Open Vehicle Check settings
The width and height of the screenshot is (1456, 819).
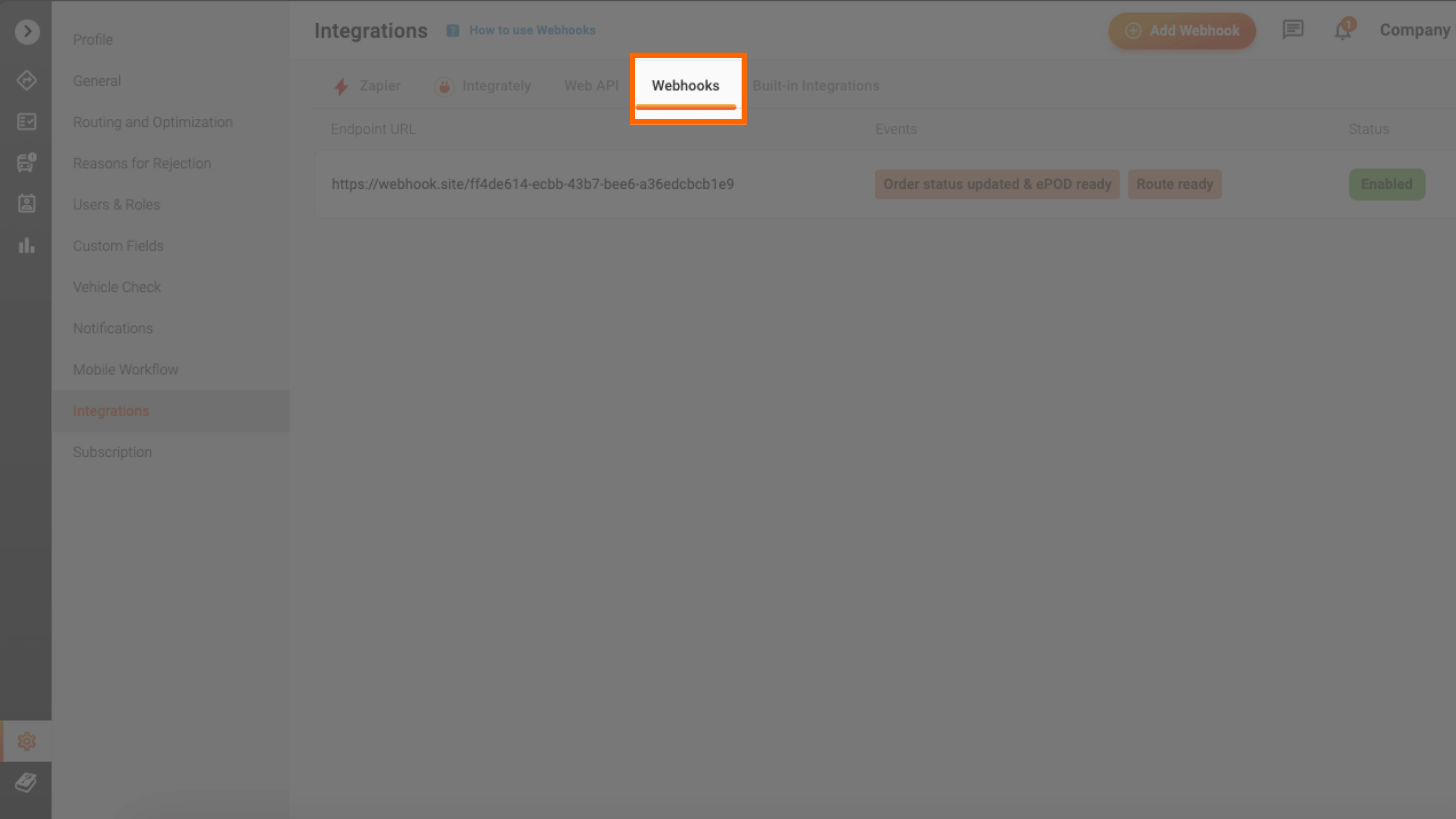pos(117,287)
